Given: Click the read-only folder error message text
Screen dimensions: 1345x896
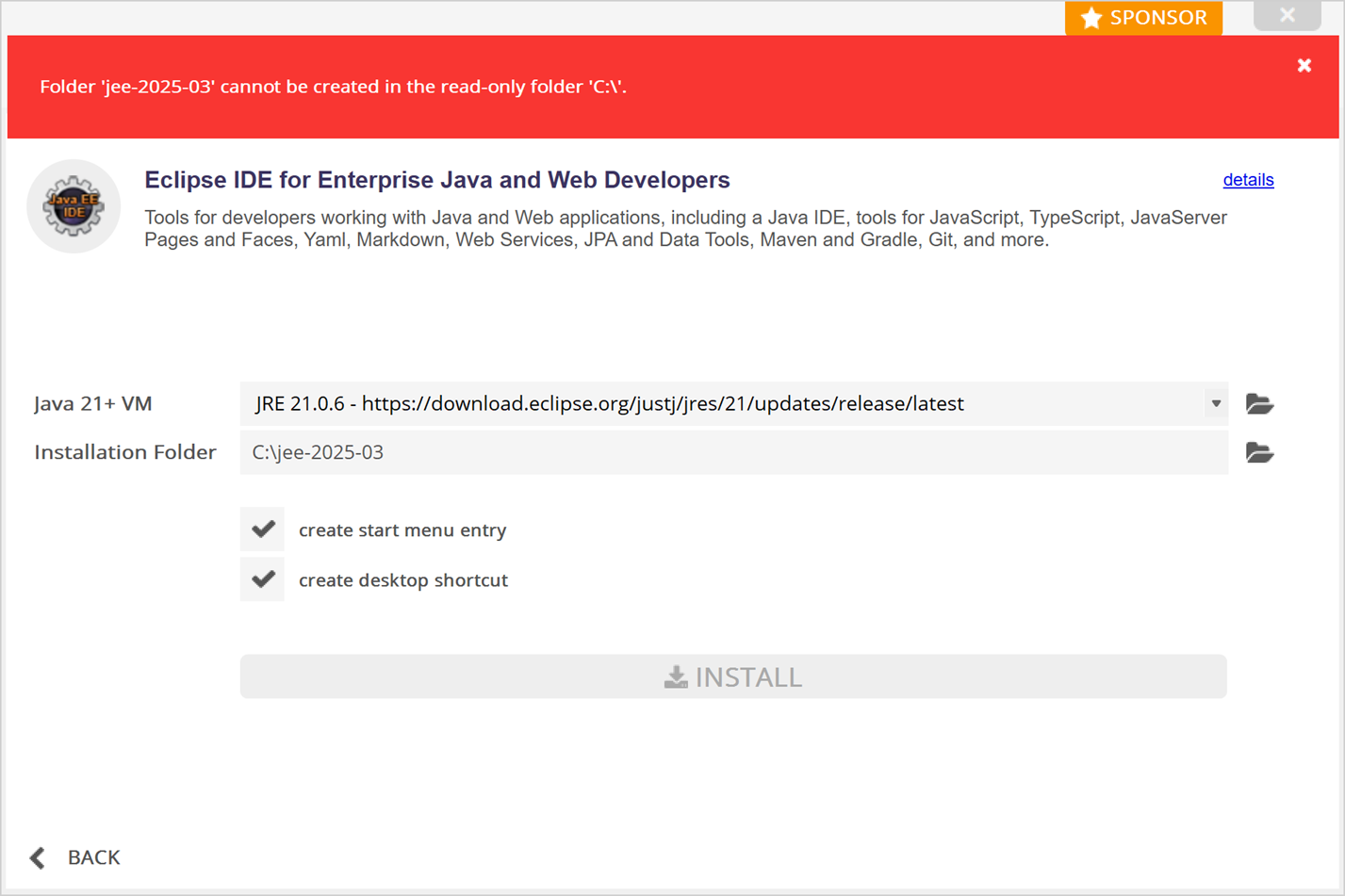Looking at the screenshot, I should click(x=333, y=87).
